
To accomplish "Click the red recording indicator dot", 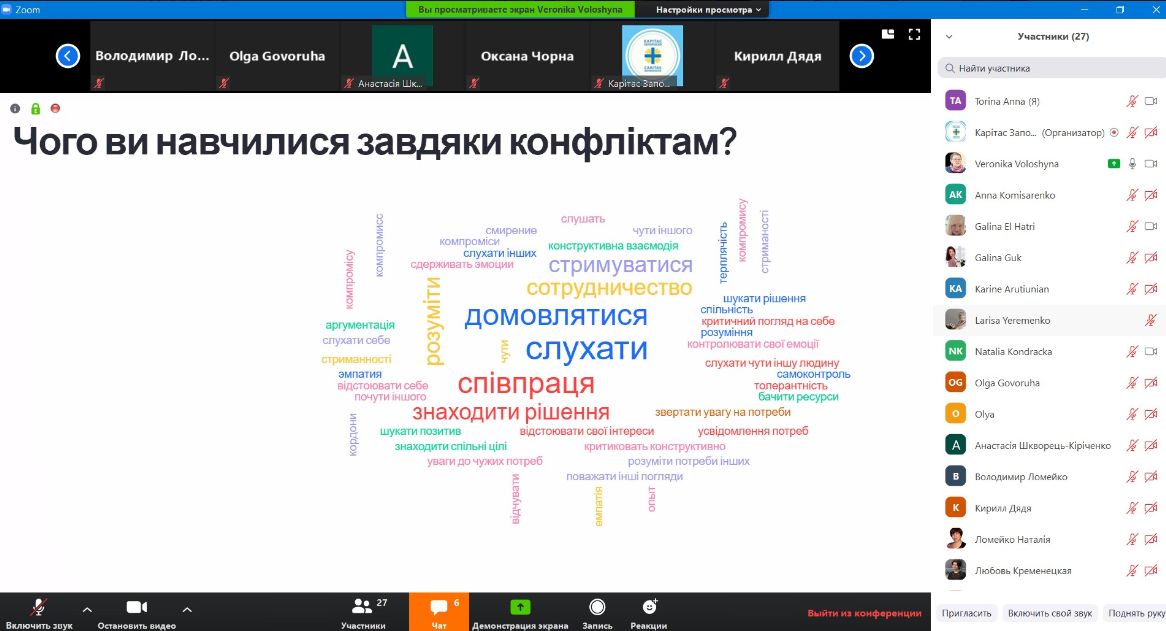I will point(55,109).
